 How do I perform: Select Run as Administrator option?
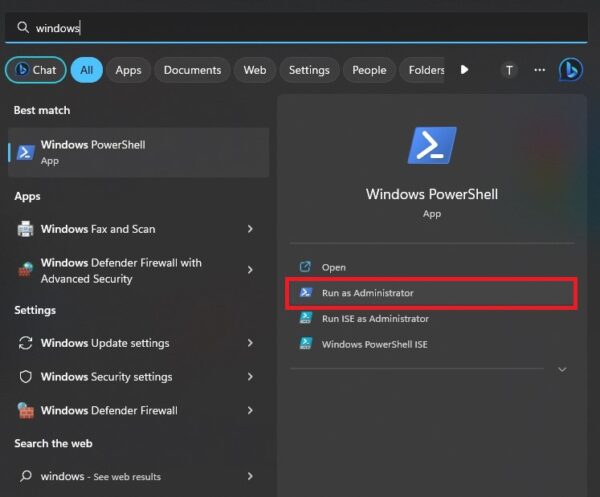point(367,293)
